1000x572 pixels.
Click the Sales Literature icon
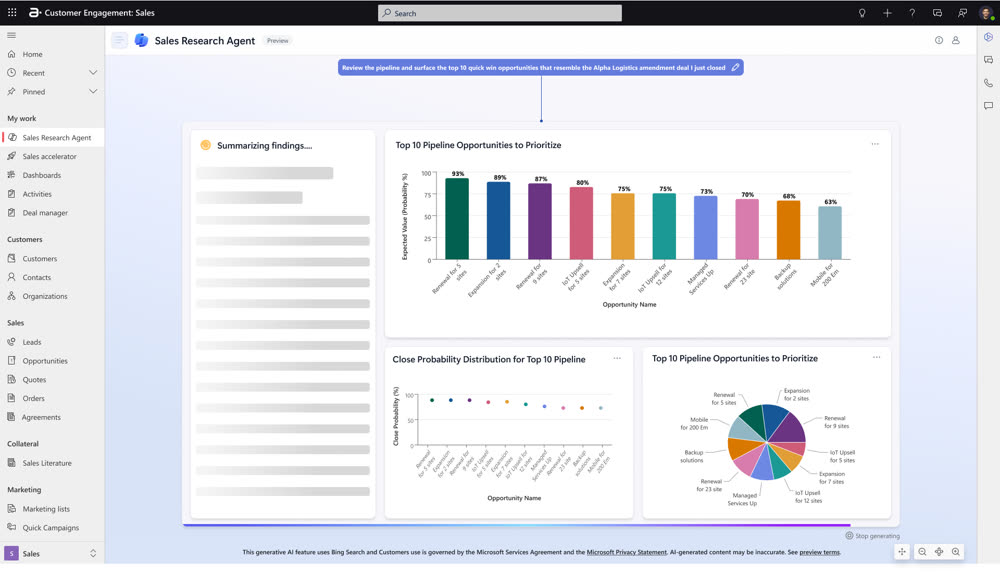click(11, 462)
